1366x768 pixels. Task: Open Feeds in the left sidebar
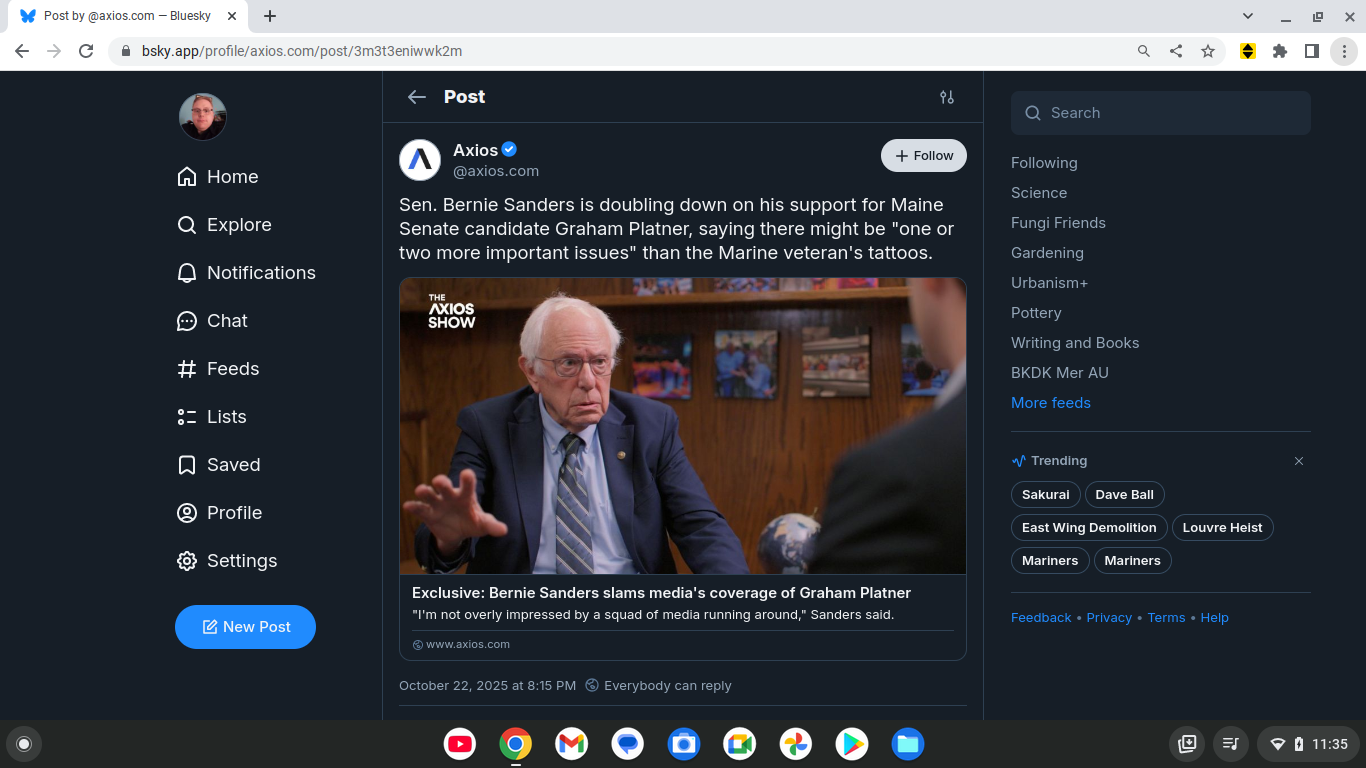[x=218, y=369]
